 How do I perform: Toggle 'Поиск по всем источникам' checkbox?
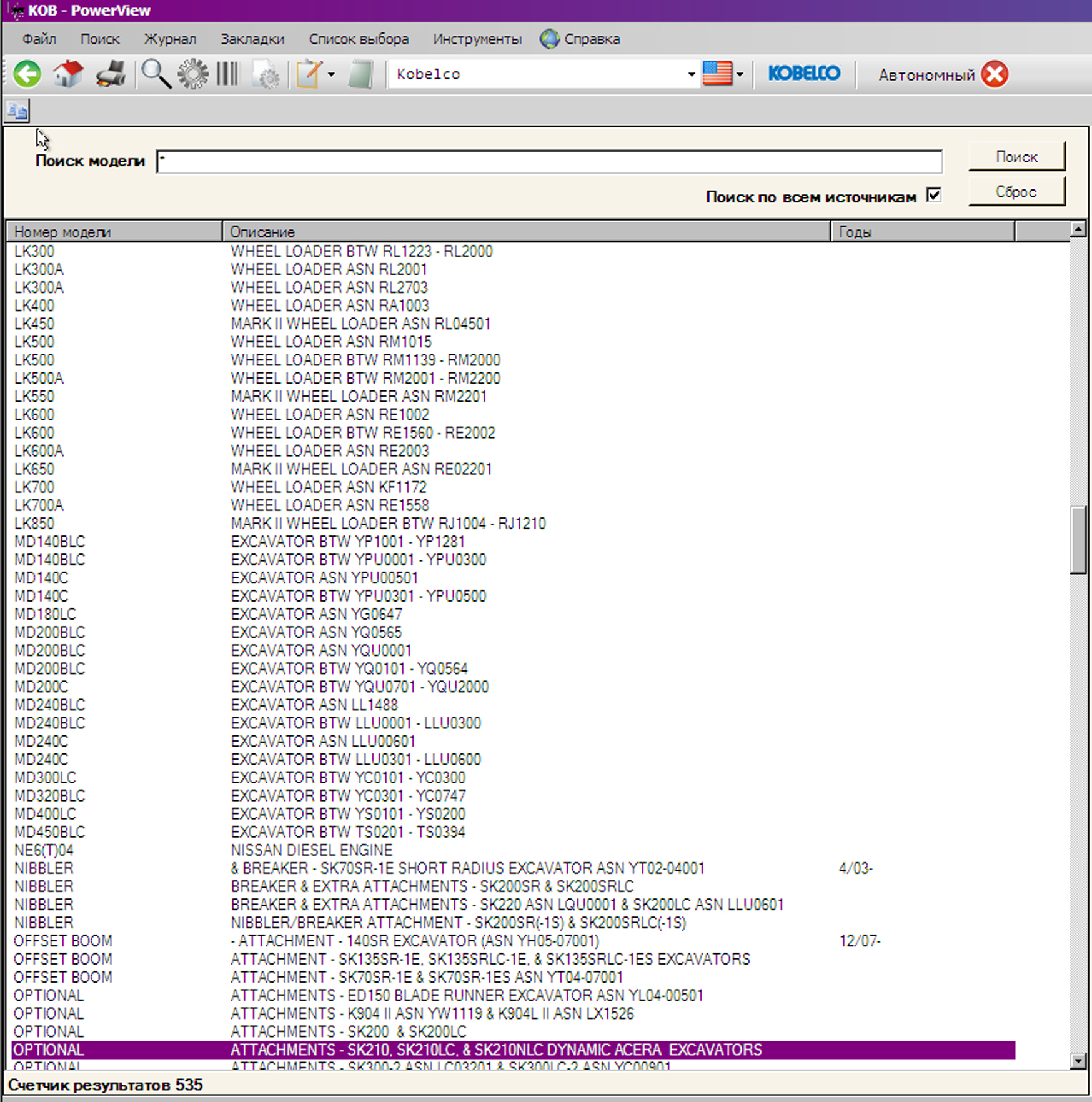933,196
